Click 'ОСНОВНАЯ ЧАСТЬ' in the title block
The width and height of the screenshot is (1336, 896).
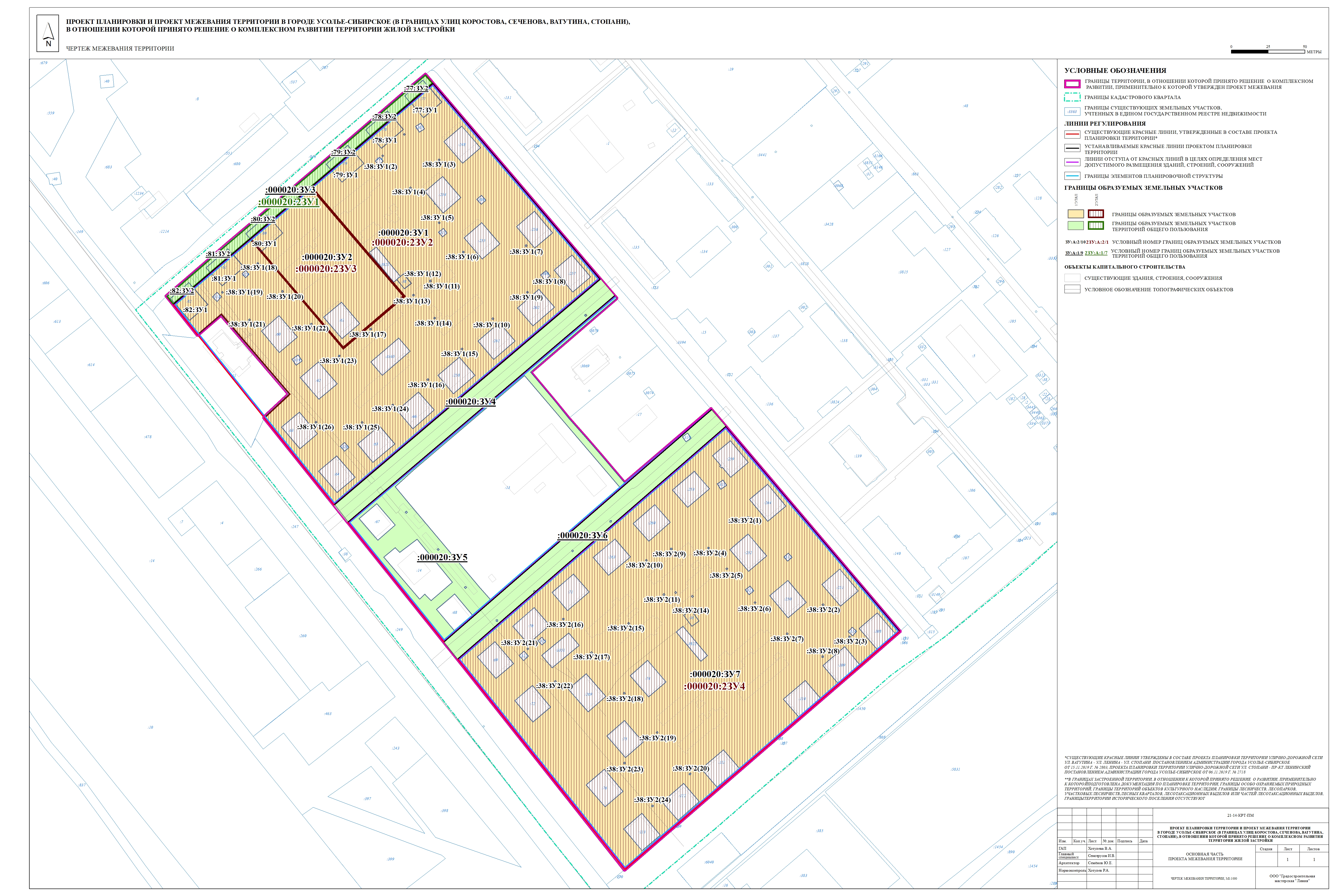pyautogui.click(x=1205, y=854)
